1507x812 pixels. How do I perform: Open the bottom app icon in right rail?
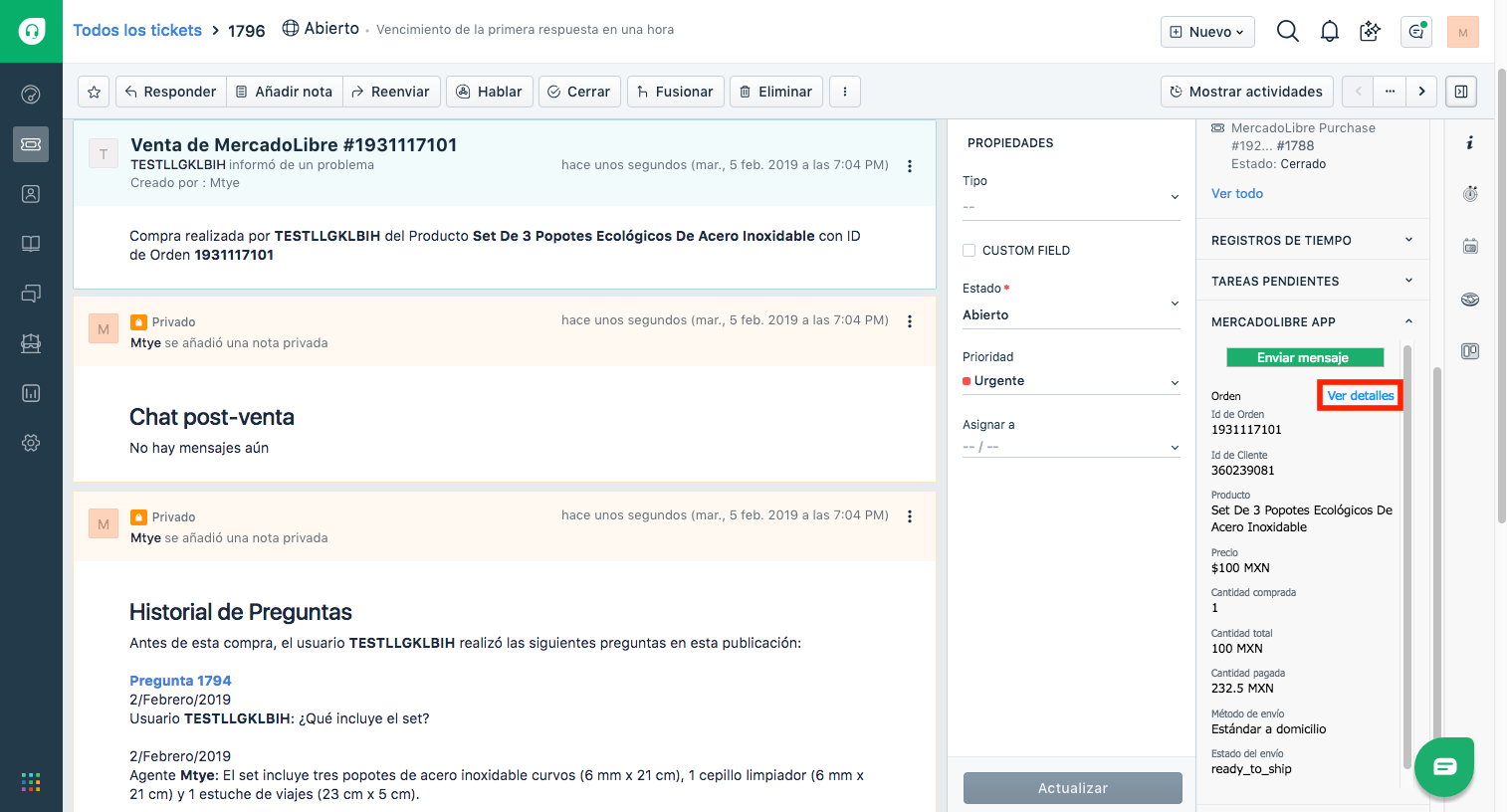coord(1470,351)
